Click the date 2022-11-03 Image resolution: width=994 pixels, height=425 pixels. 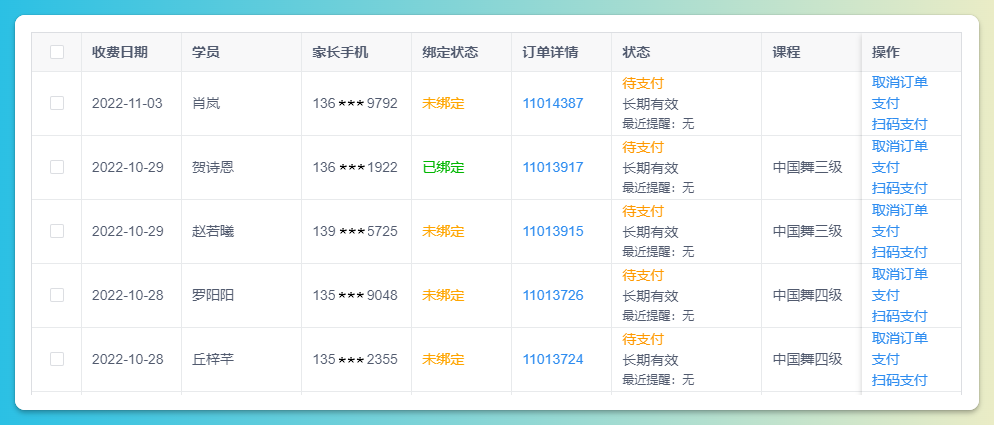point(127,103)
